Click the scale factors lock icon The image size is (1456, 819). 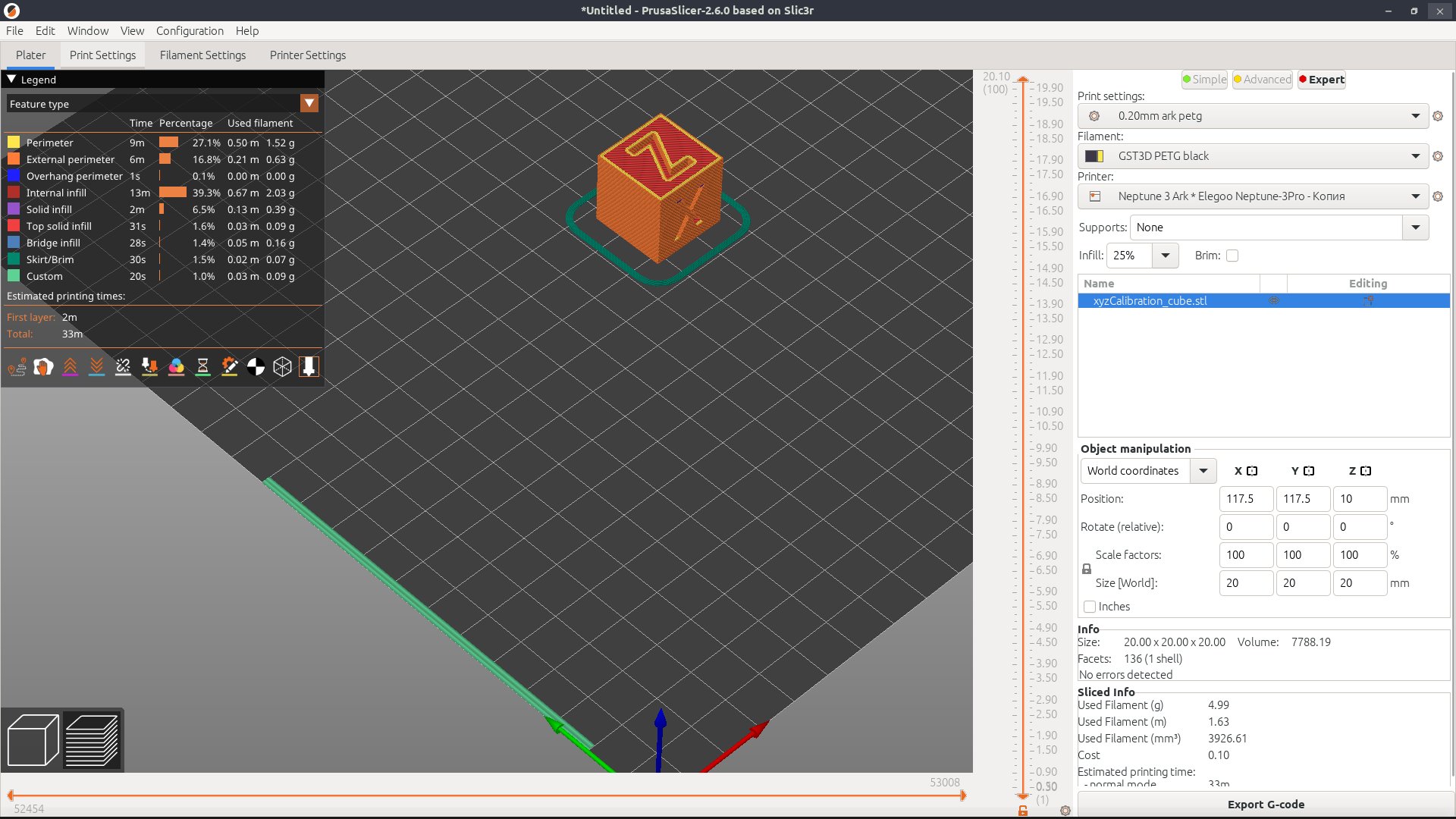click(x=1086, y=569)
